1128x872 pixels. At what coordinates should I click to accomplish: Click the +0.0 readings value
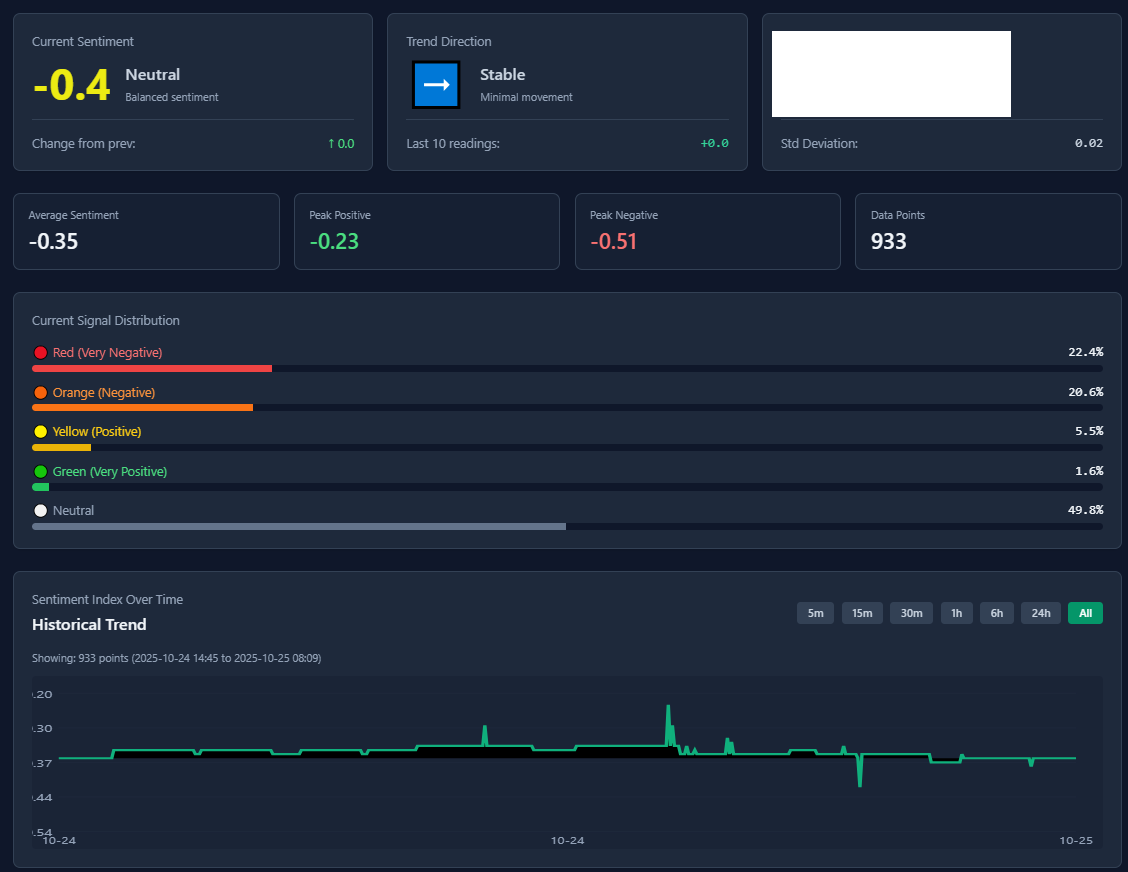pyautogui.click(x=714, y=144)
